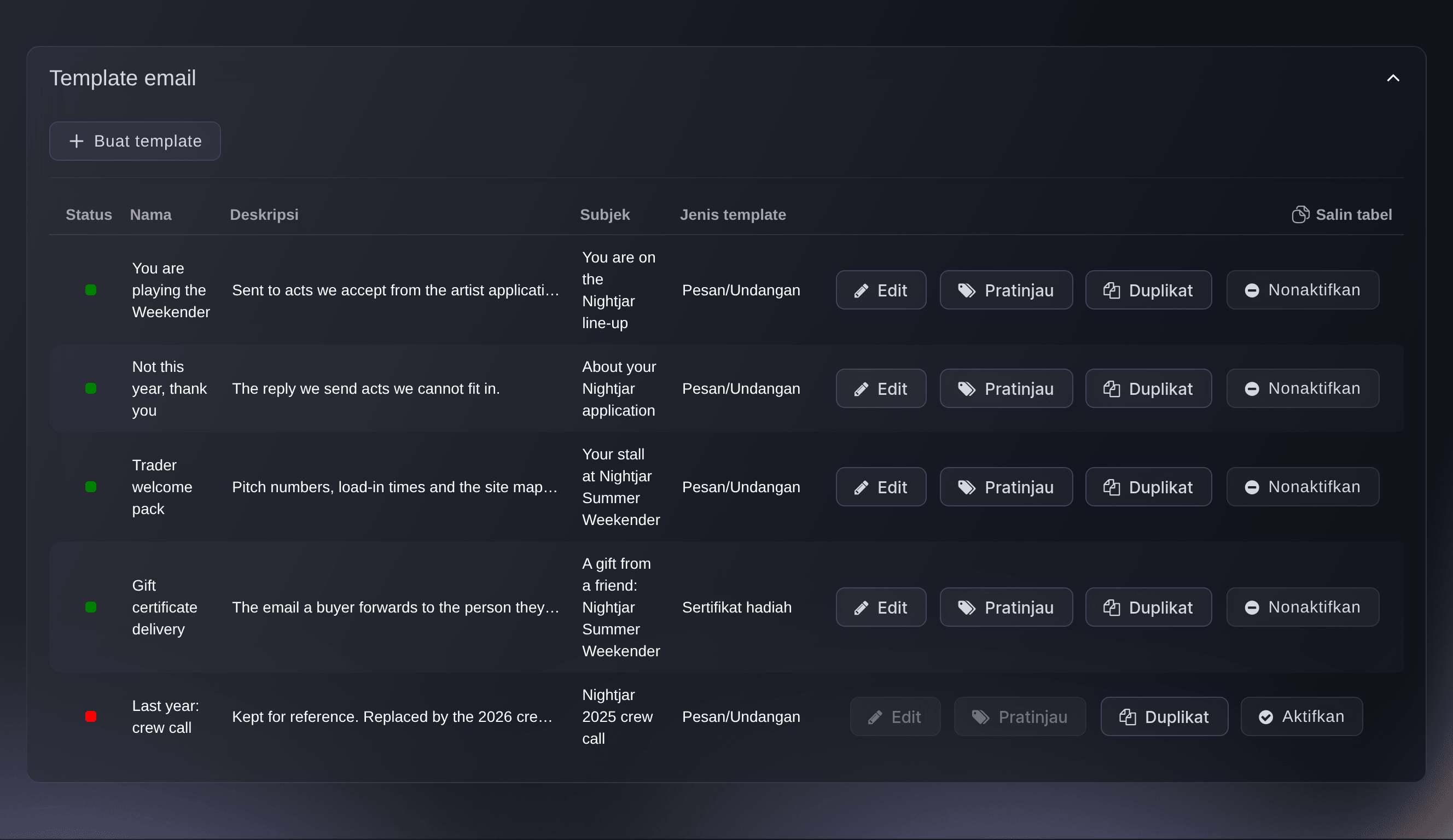Select the red status dot for crew call
1453x840 pixels.
90,716
